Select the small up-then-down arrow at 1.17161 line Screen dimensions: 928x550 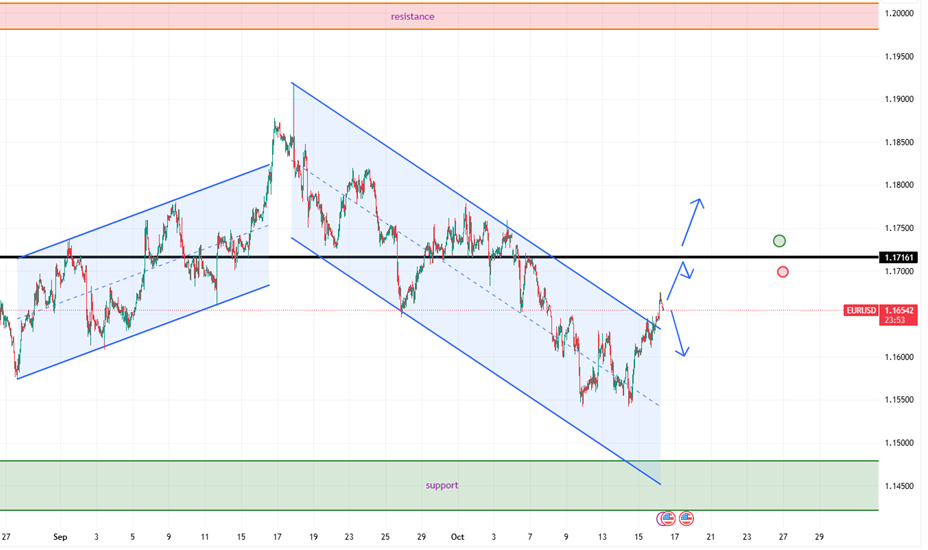[683, 271]
